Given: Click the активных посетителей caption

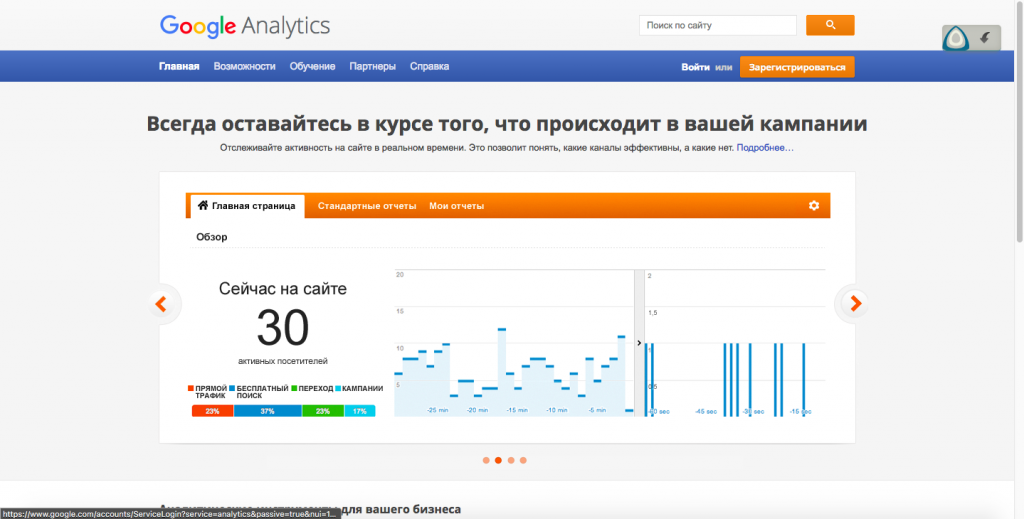Looking at the screenshot, I should pyautogui.click(x=283, y=361).
